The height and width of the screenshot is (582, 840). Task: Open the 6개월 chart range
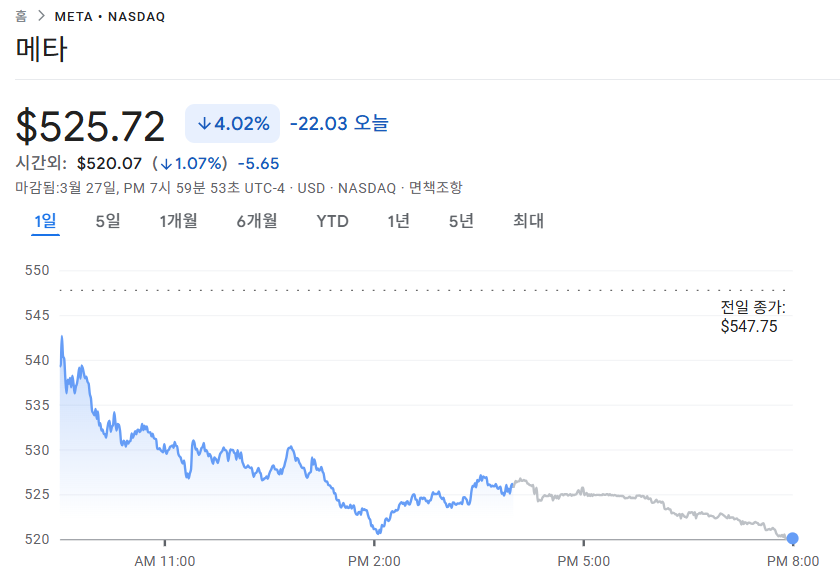click(257, 221)
